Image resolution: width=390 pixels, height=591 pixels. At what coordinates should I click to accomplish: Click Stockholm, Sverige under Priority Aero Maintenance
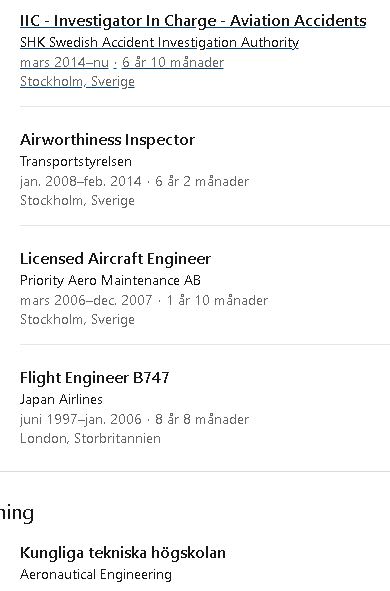click(x=77, y=320)
